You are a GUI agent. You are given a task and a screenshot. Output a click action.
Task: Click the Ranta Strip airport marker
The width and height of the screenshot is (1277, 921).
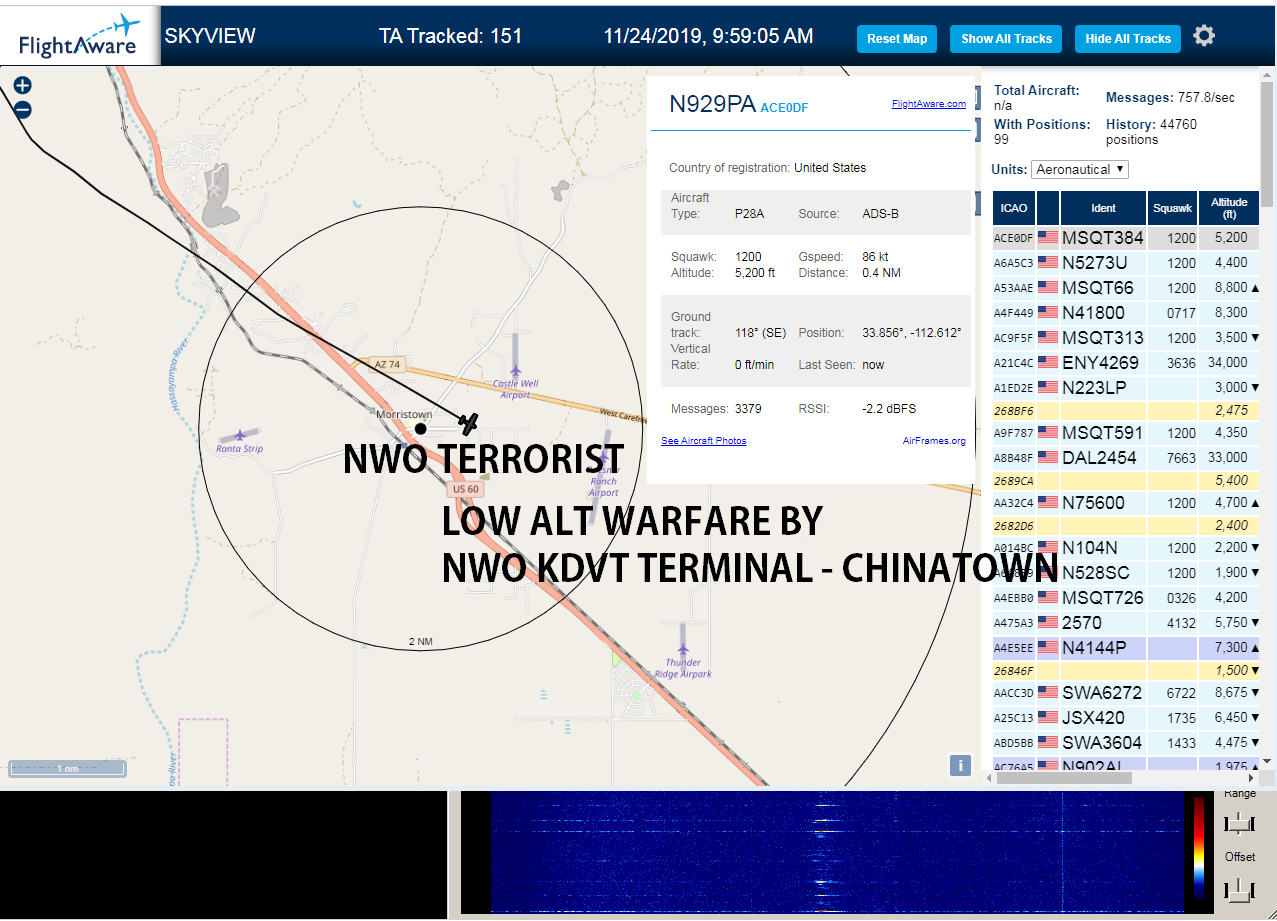(240, 436)
